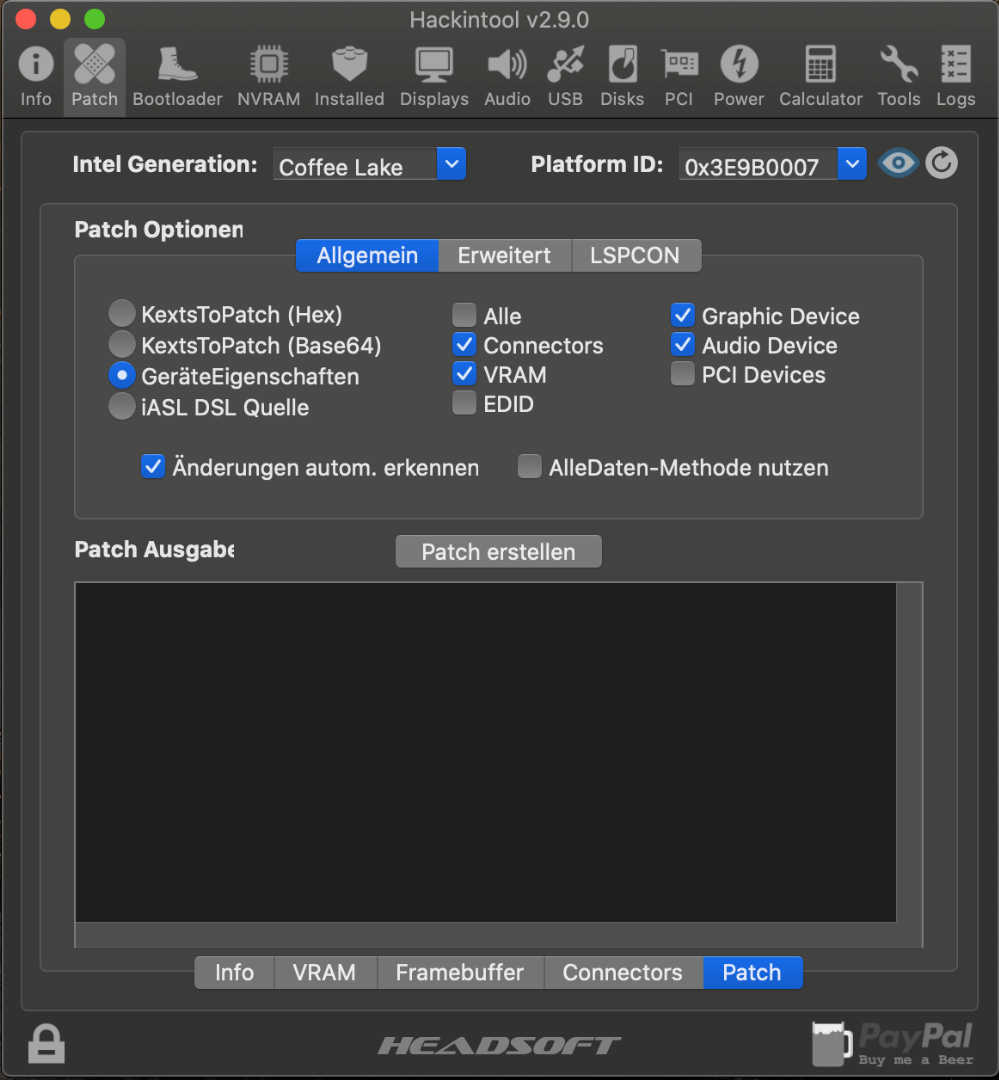This screenshot has width=999, height=1080.
Task: Click the PayPal Buy me a Beer icon
Action: tap(893, 1043)
